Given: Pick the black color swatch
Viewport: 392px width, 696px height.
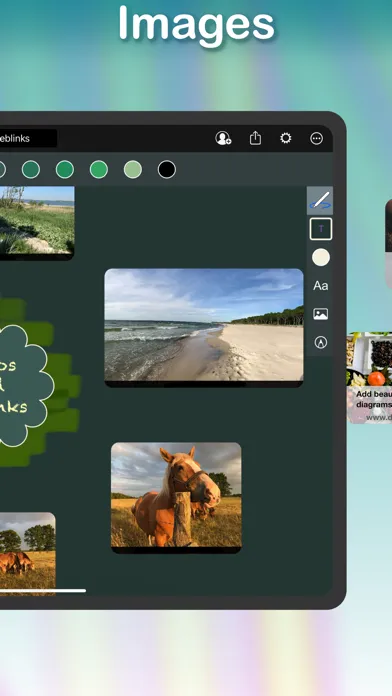Looking at the screenshot, I should tap(167, 170).
